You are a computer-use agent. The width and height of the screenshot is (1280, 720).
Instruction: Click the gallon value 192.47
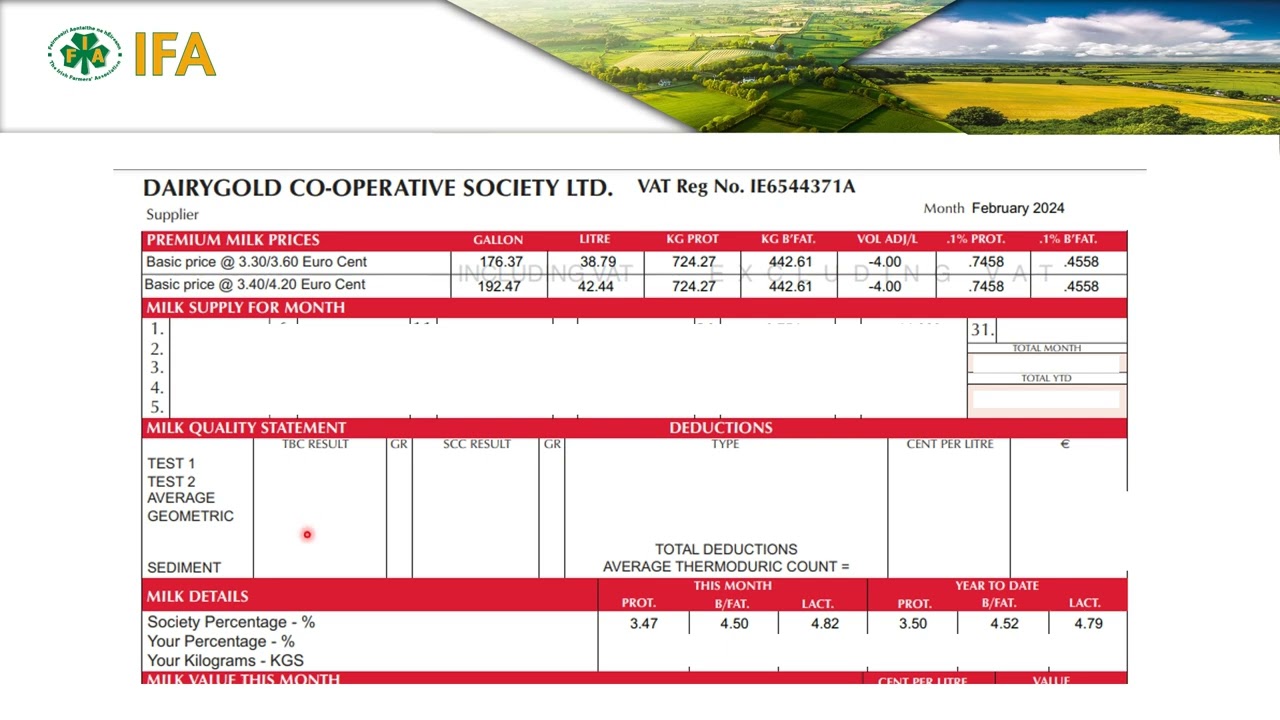[500, 286]
